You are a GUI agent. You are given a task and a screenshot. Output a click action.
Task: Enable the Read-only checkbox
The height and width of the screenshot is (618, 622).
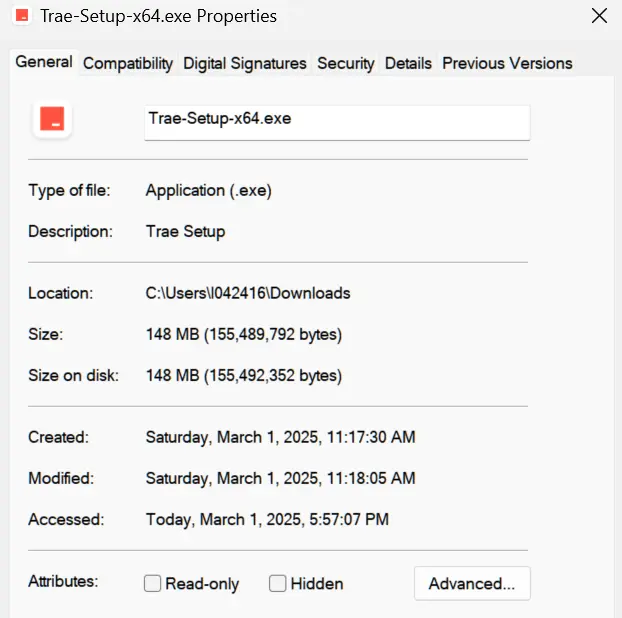152,583
